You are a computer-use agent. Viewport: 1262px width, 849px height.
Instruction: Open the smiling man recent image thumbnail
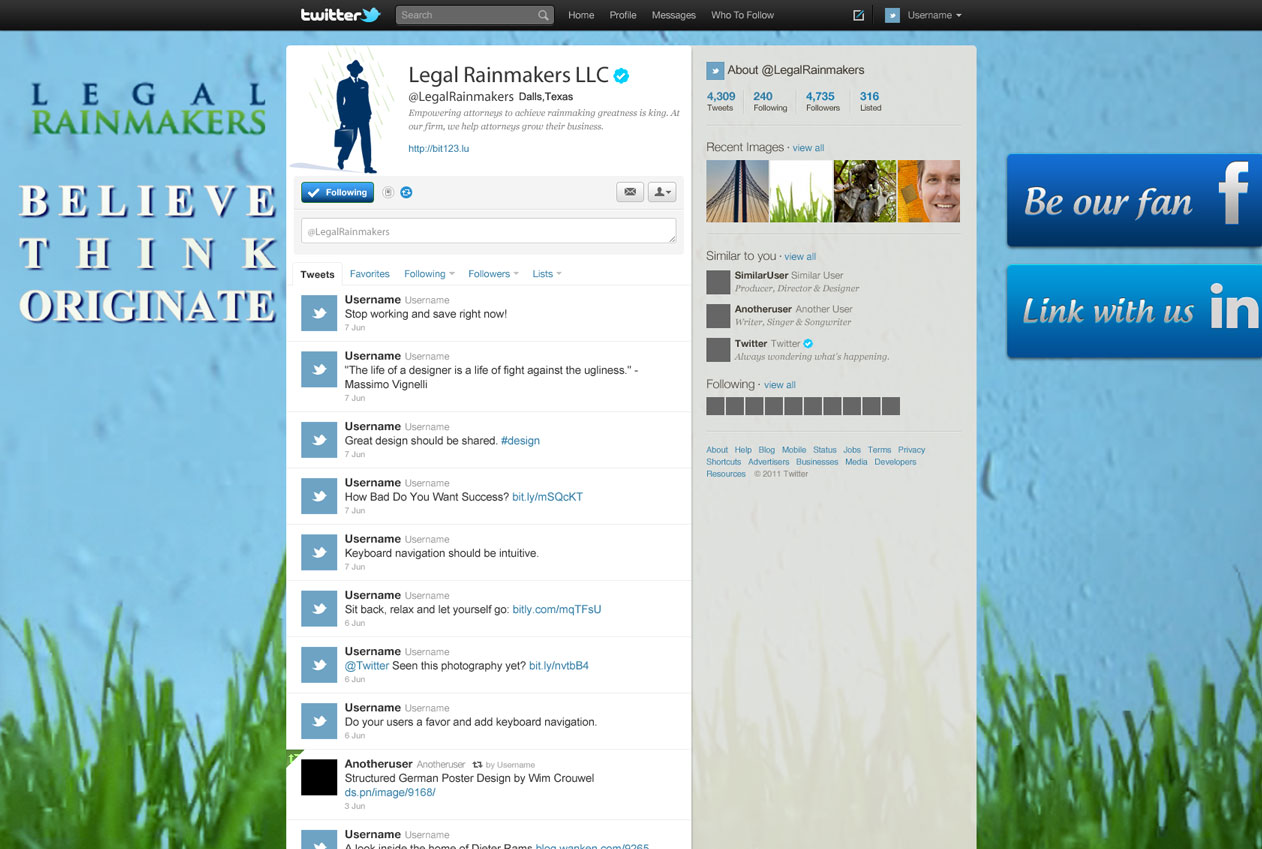[x=928, y=191]
